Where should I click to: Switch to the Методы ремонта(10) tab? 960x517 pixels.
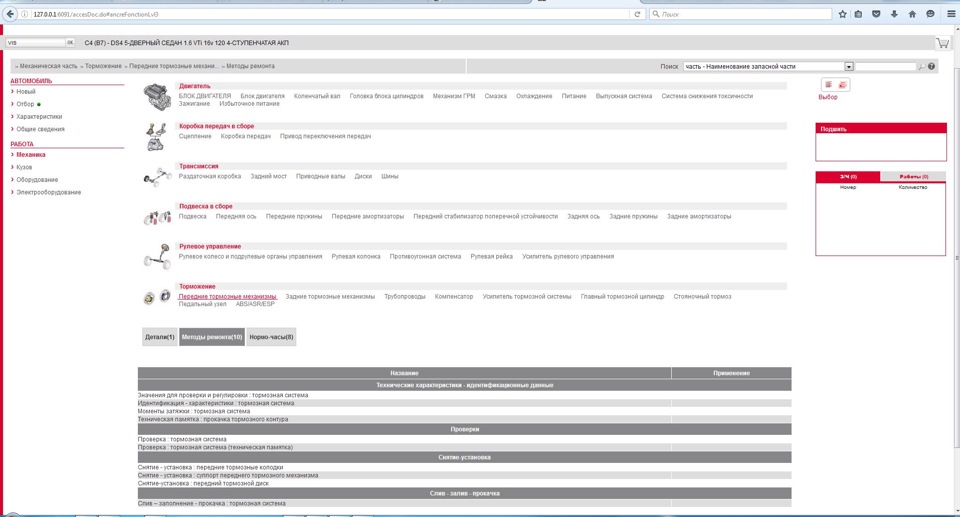[x=212, y=337]
